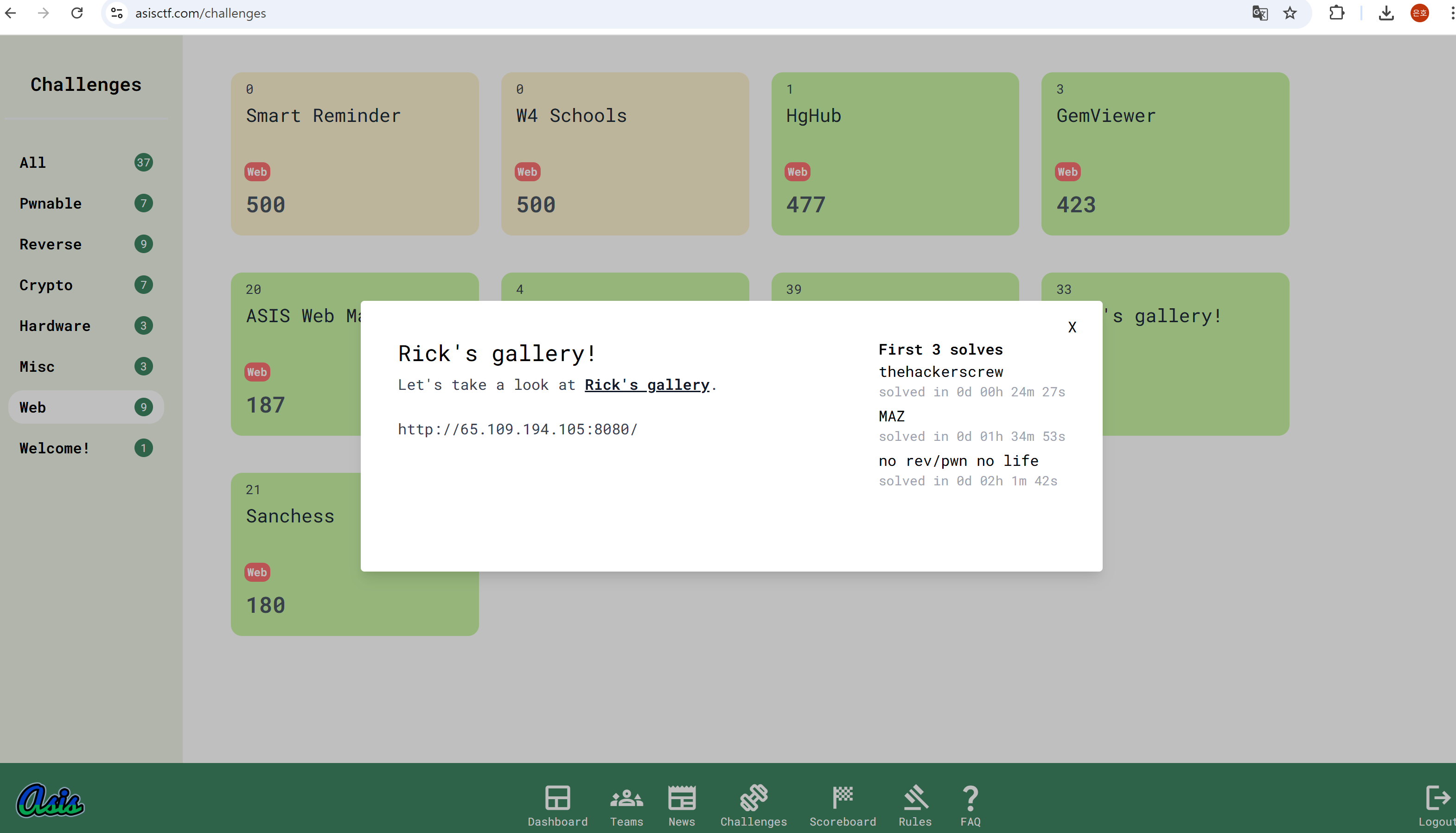Open the FAQ question mark icon
The image size is (1456, 833).
coord(971,798)
